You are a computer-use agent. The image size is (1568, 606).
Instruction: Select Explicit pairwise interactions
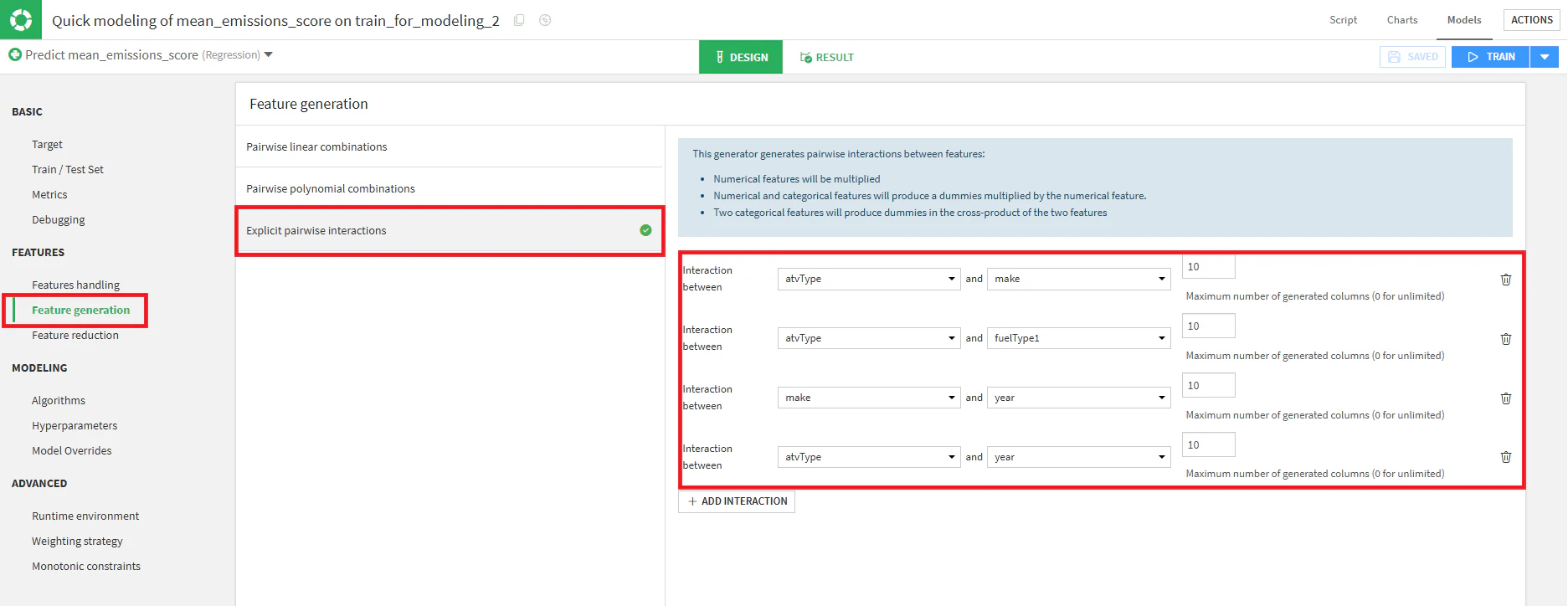[450, 230]
